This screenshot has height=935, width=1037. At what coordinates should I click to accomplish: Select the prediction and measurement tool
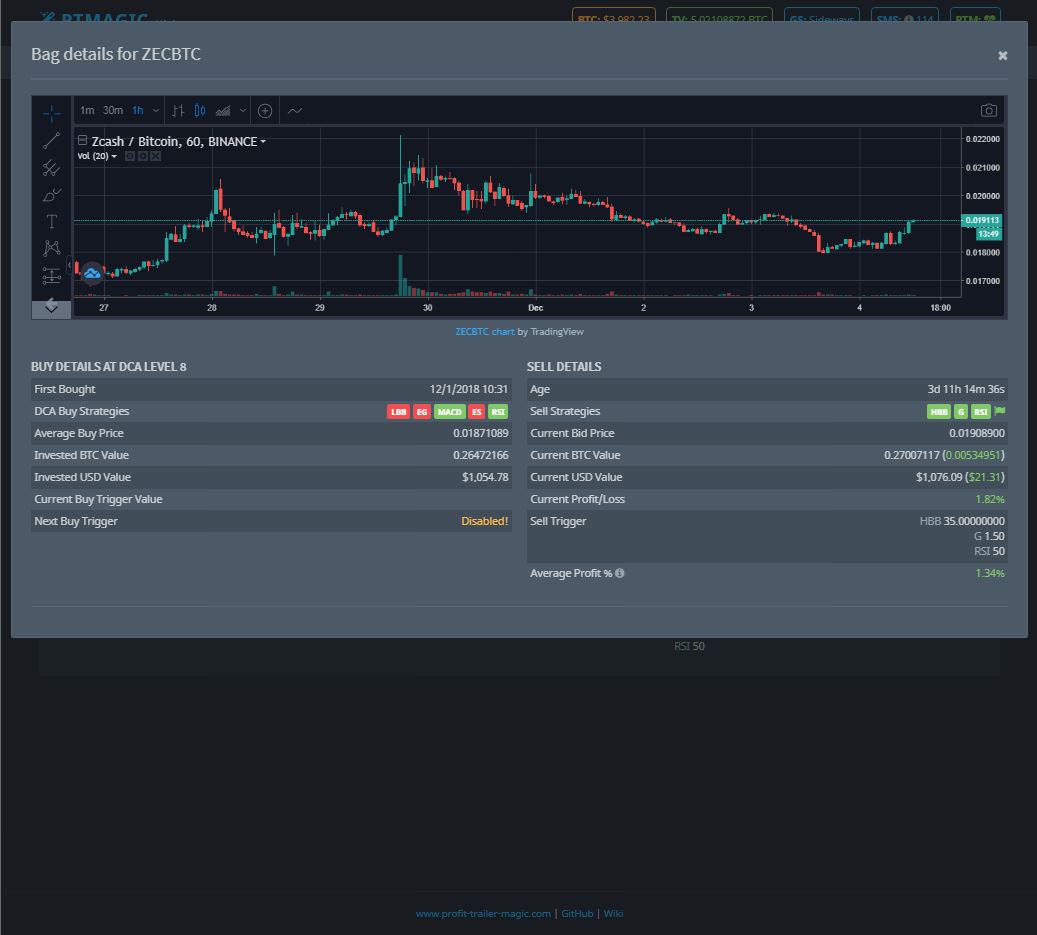[51, 275]
